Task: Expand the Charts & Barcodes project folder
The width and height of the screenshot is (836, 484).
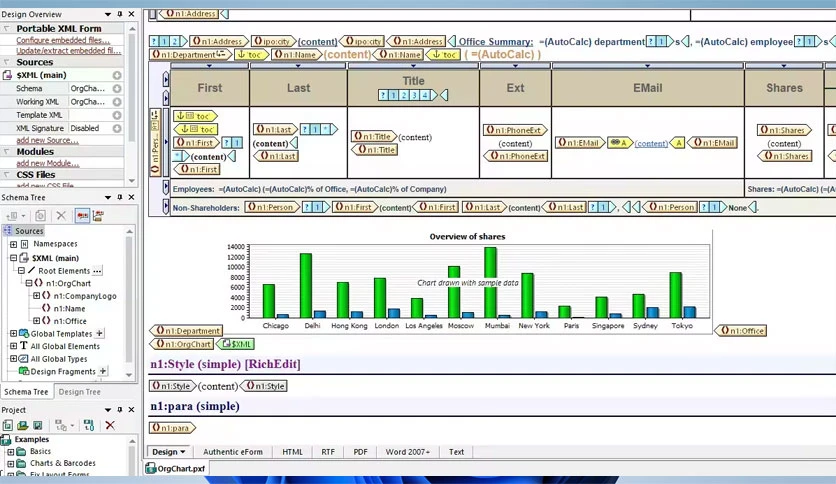Action: click(10, 464)
